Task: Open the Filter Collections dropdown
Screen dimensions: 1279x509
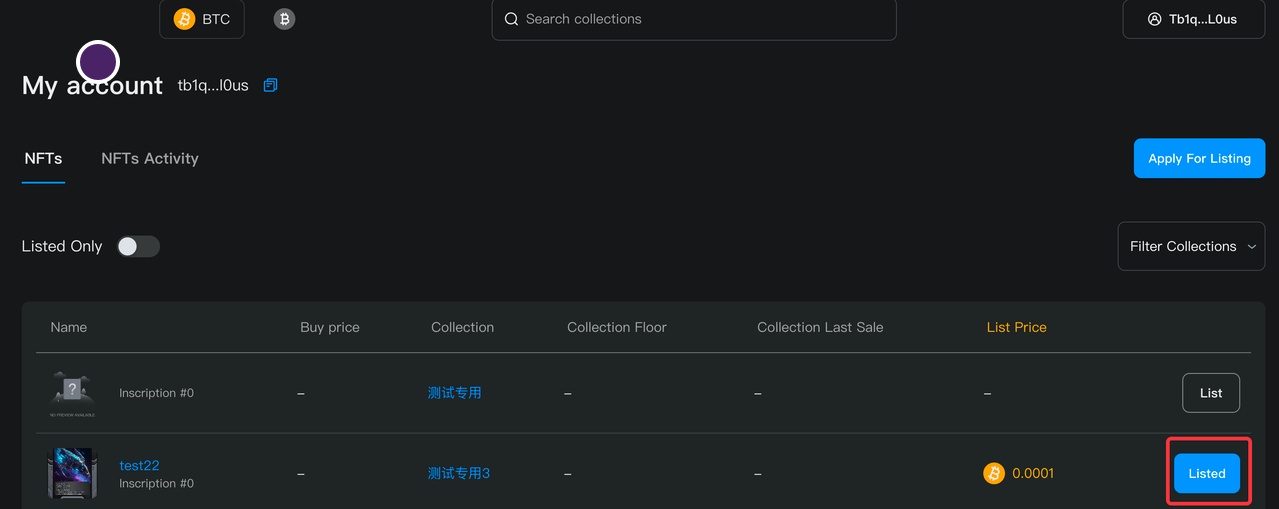Action: [1191, 246]
